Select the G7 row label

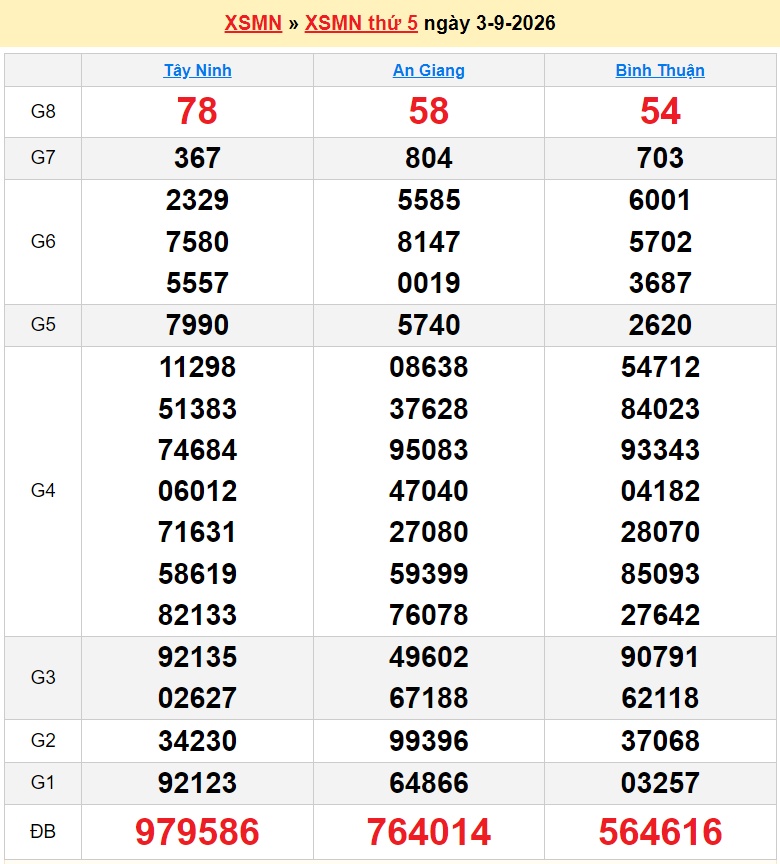[x=43, y=158]
